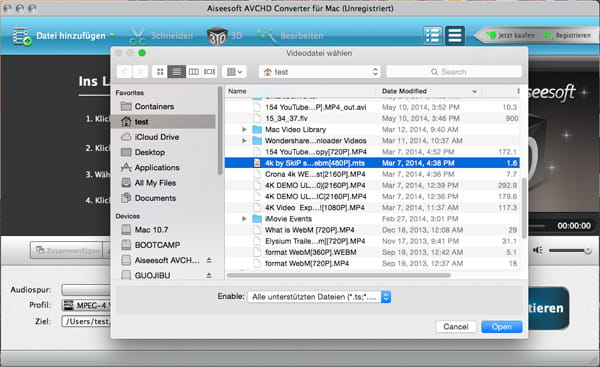Click the Audiospur field

coord(86,290)
